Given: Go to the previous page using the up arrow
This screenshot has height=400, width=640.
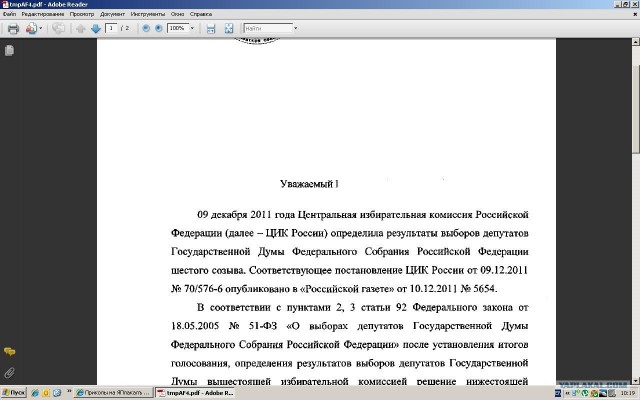Looking at the screenshot, I should [80, 29].
